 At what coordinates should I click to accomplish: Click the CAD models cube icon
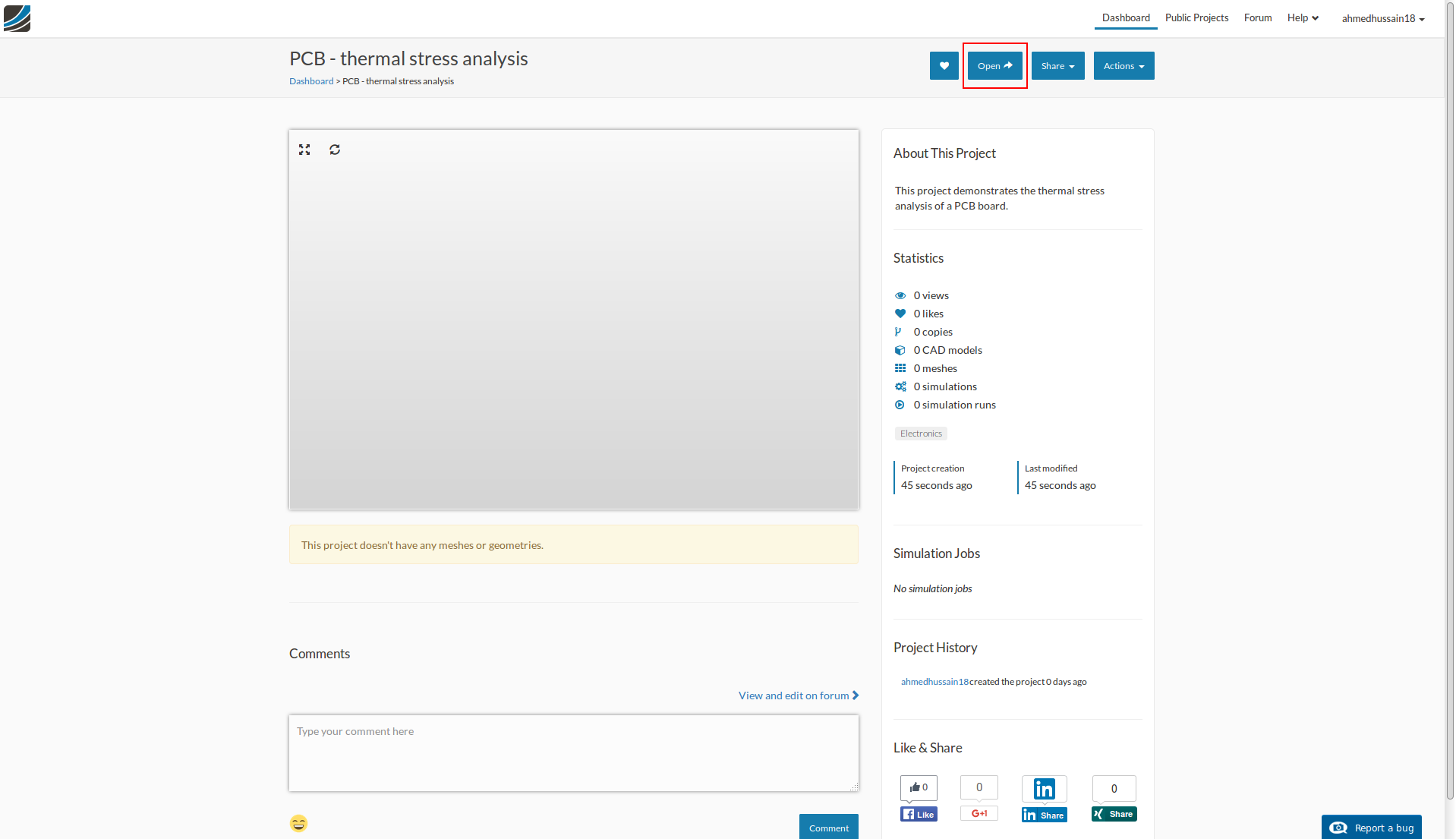[x=900, y=350]
